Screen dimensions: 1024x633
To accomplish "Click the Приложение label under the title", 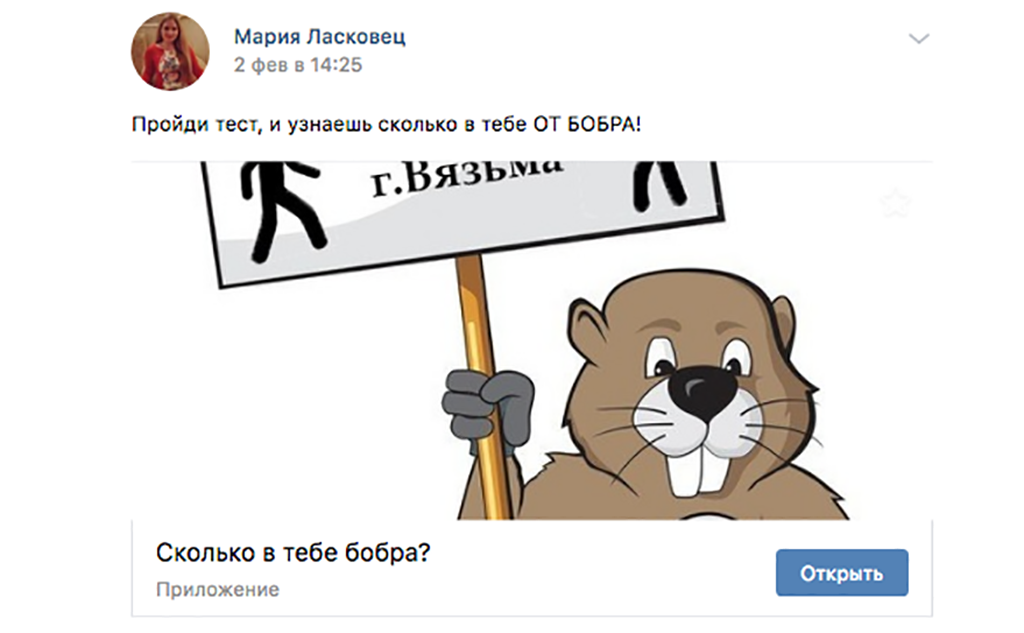I will (x=217, y=589).
